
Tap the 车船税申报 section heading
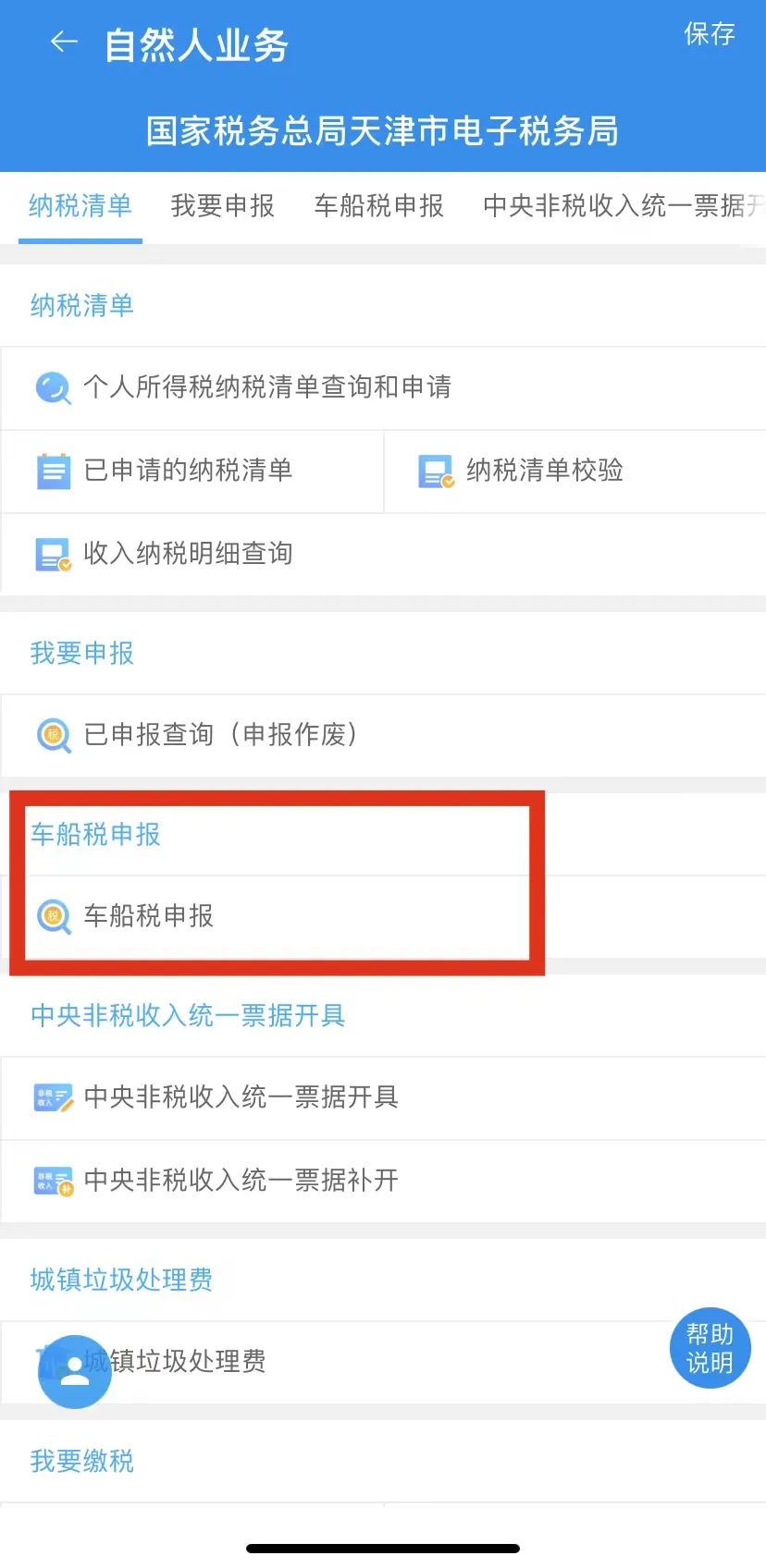pos(95,834)
